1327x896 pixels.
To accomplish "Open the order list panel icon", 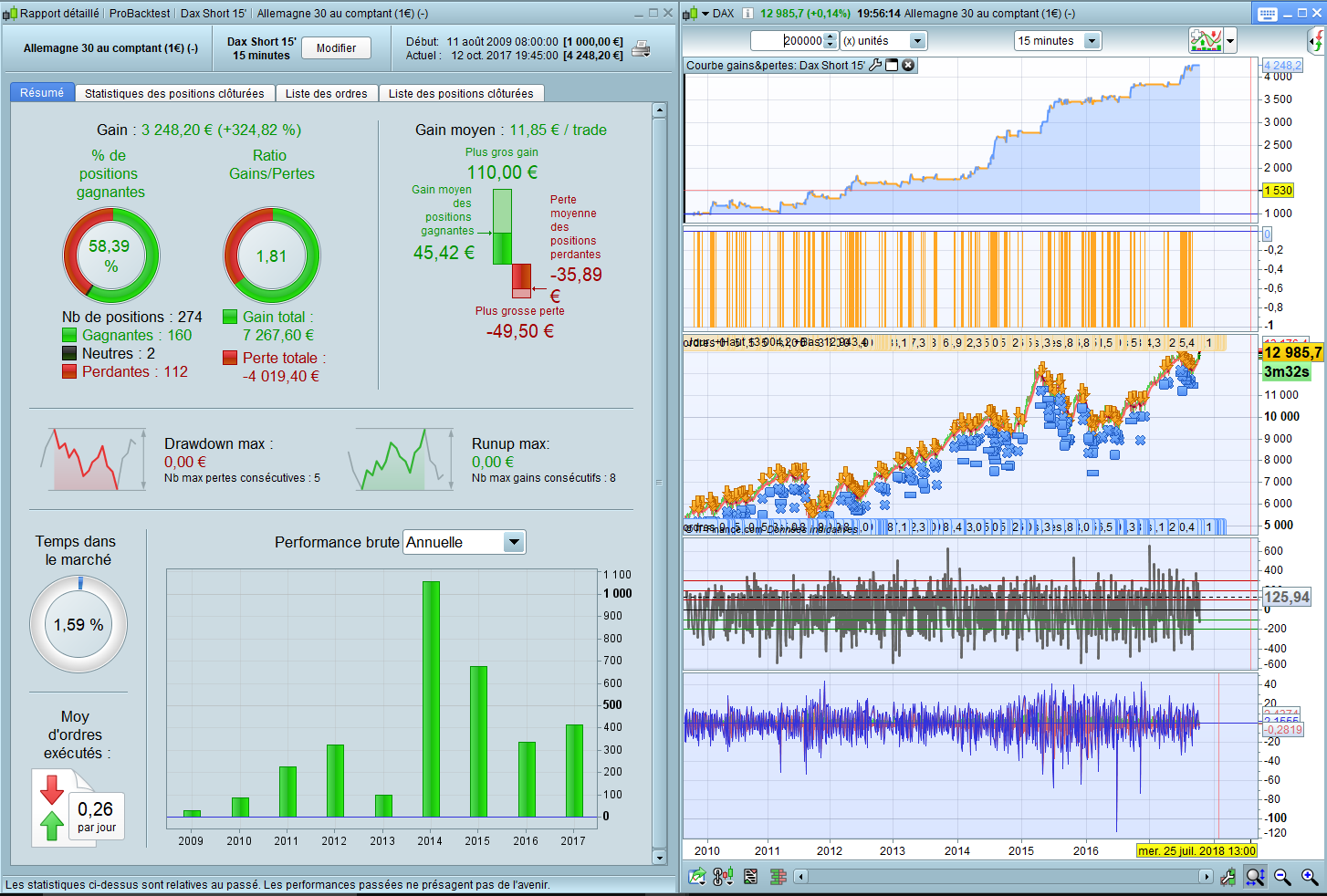I will tap(750, 877).
